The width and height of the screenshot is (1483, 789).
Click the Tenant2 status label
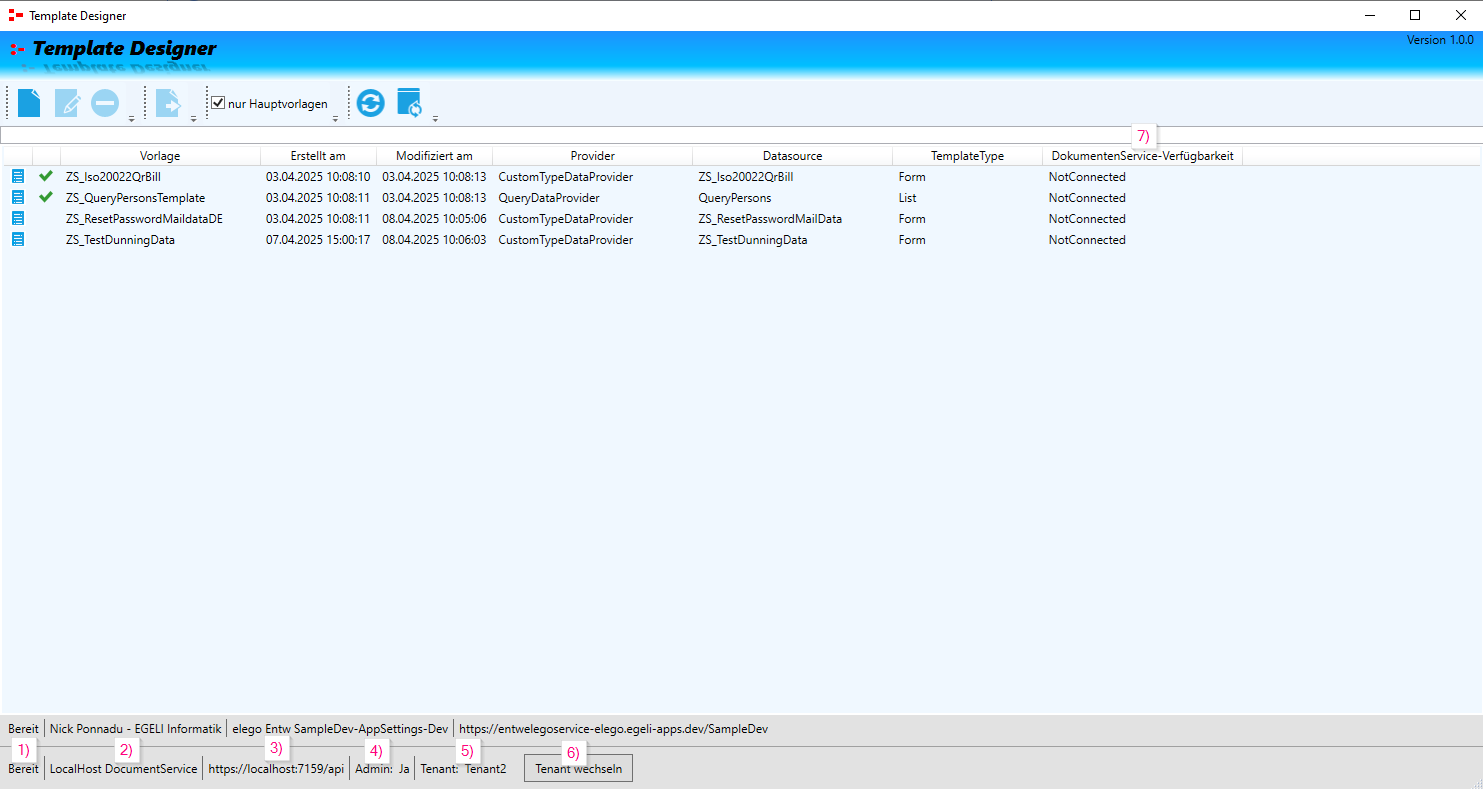[x=485, y=769]
